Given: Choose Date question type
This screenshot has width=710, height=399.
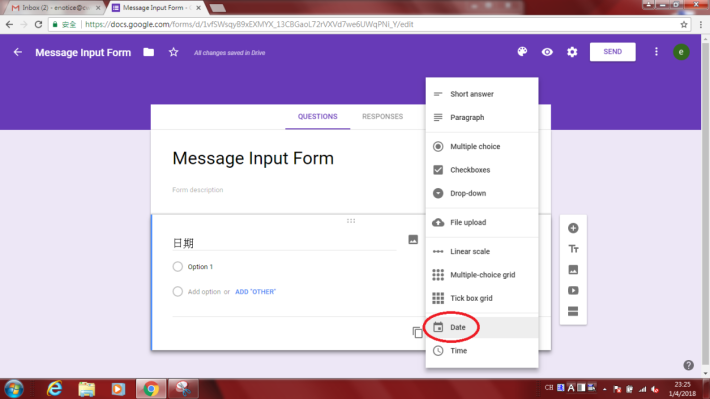Looking at the screenshot, I should 482,327.
